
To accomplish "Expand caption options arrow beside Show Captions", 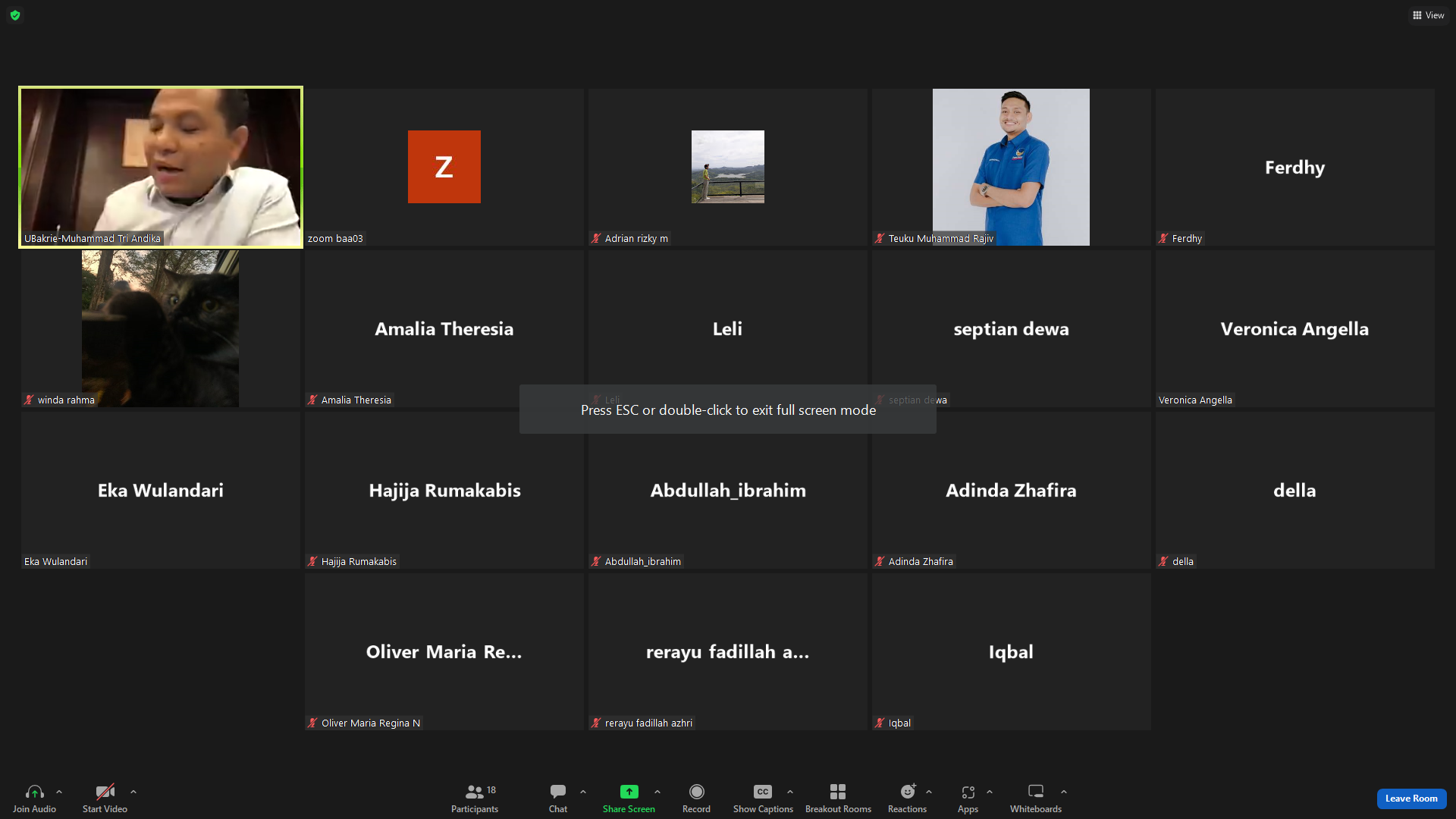I will click(x=790, y=792).
